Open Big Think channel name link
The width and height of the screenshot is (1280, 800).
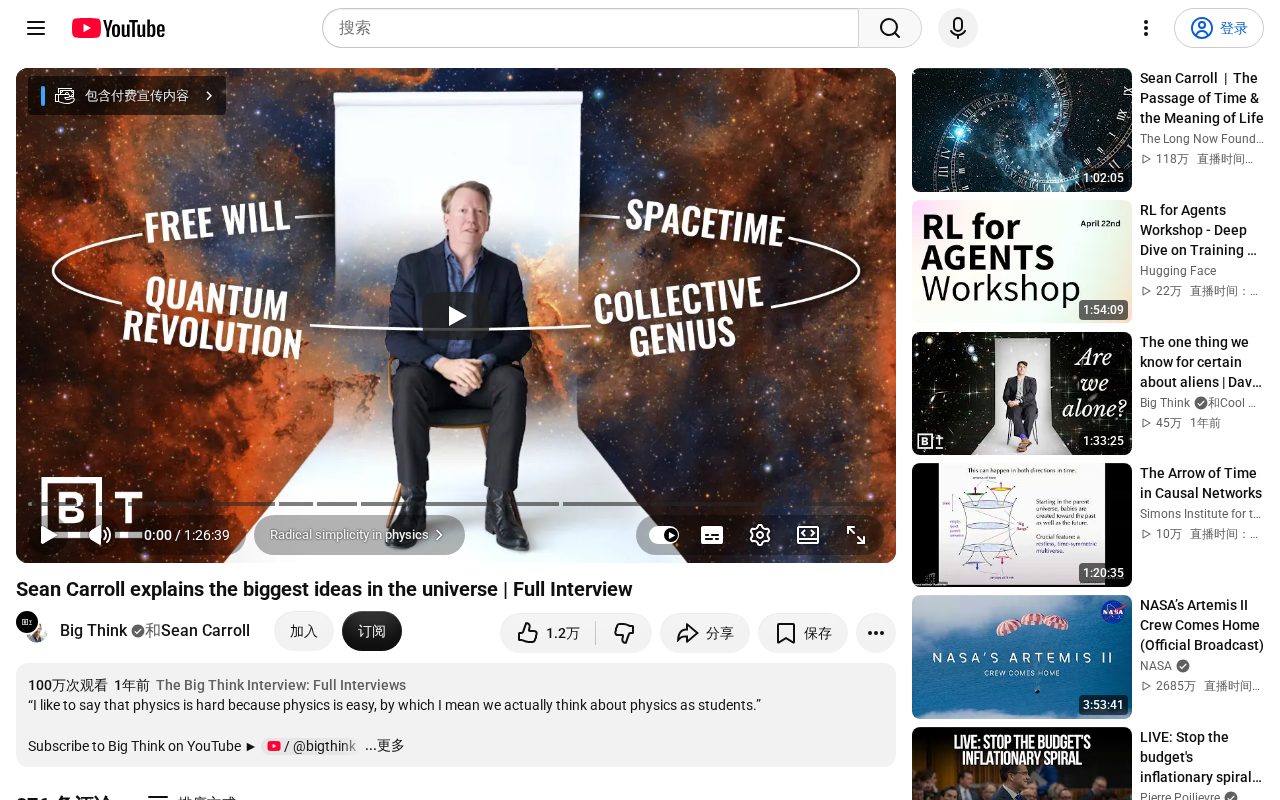tap(94, 631)
